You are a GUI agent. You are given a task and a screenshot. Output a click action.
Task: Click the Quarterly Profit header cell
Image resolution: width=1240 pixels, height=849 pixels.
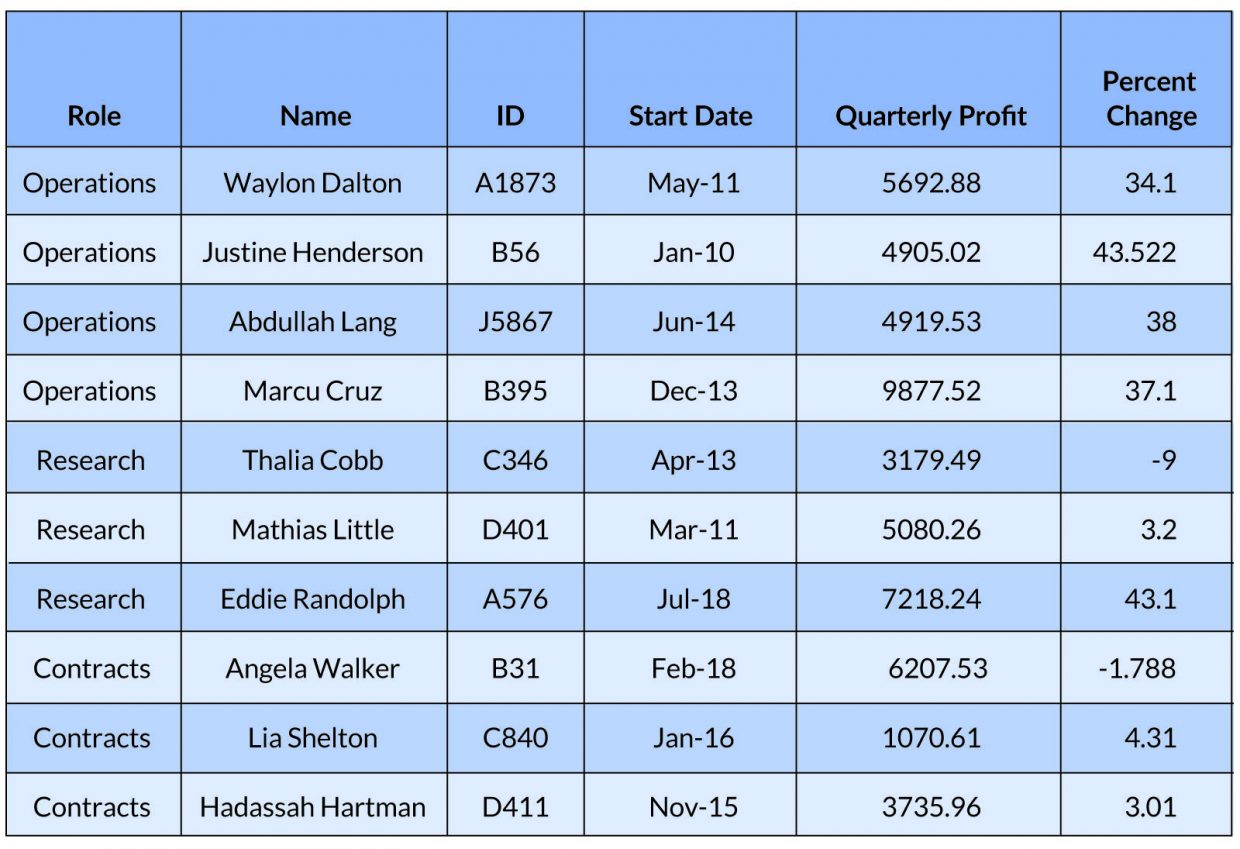(928, 80)
